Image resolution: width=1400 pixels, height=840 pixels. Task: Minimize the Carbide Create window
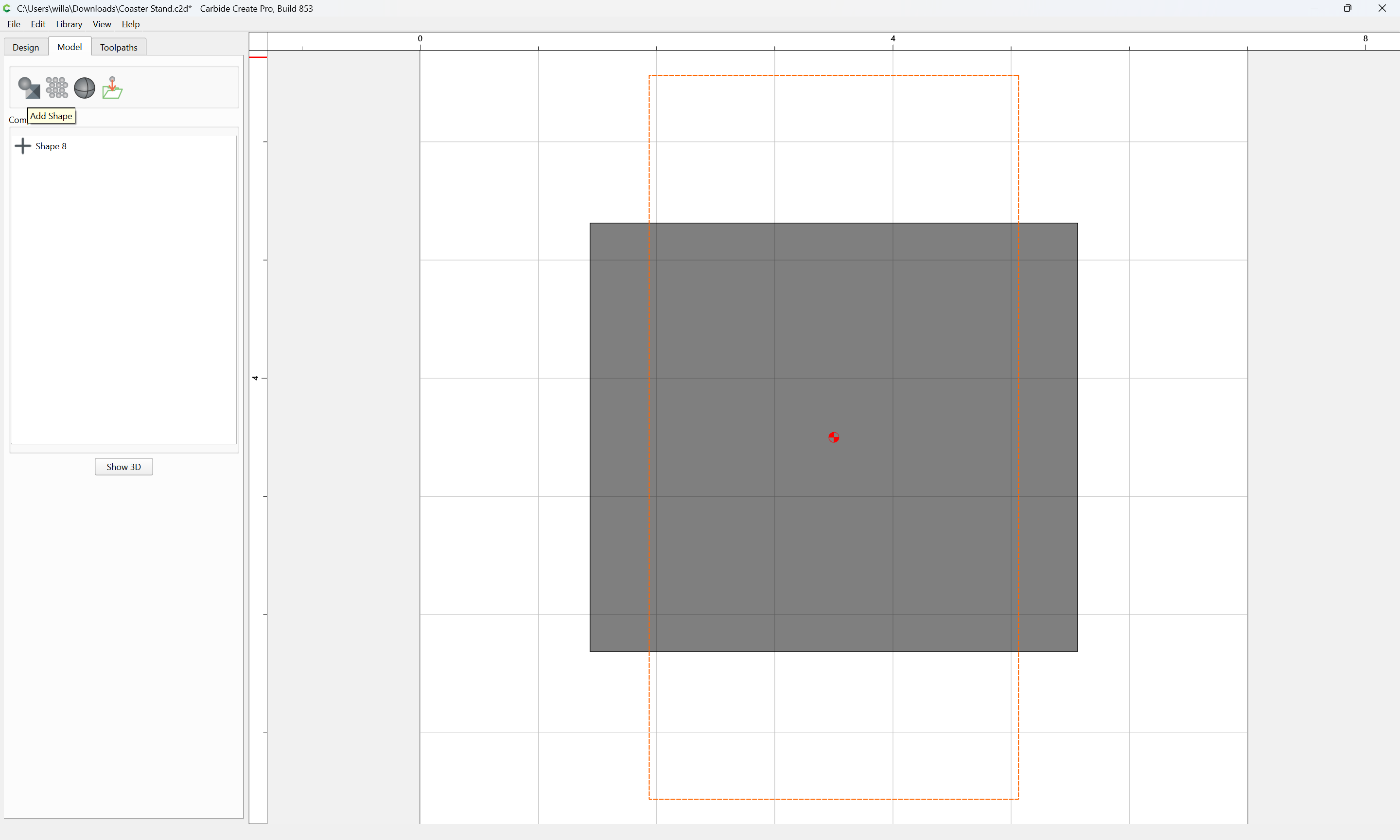[x=1314, y=8]
